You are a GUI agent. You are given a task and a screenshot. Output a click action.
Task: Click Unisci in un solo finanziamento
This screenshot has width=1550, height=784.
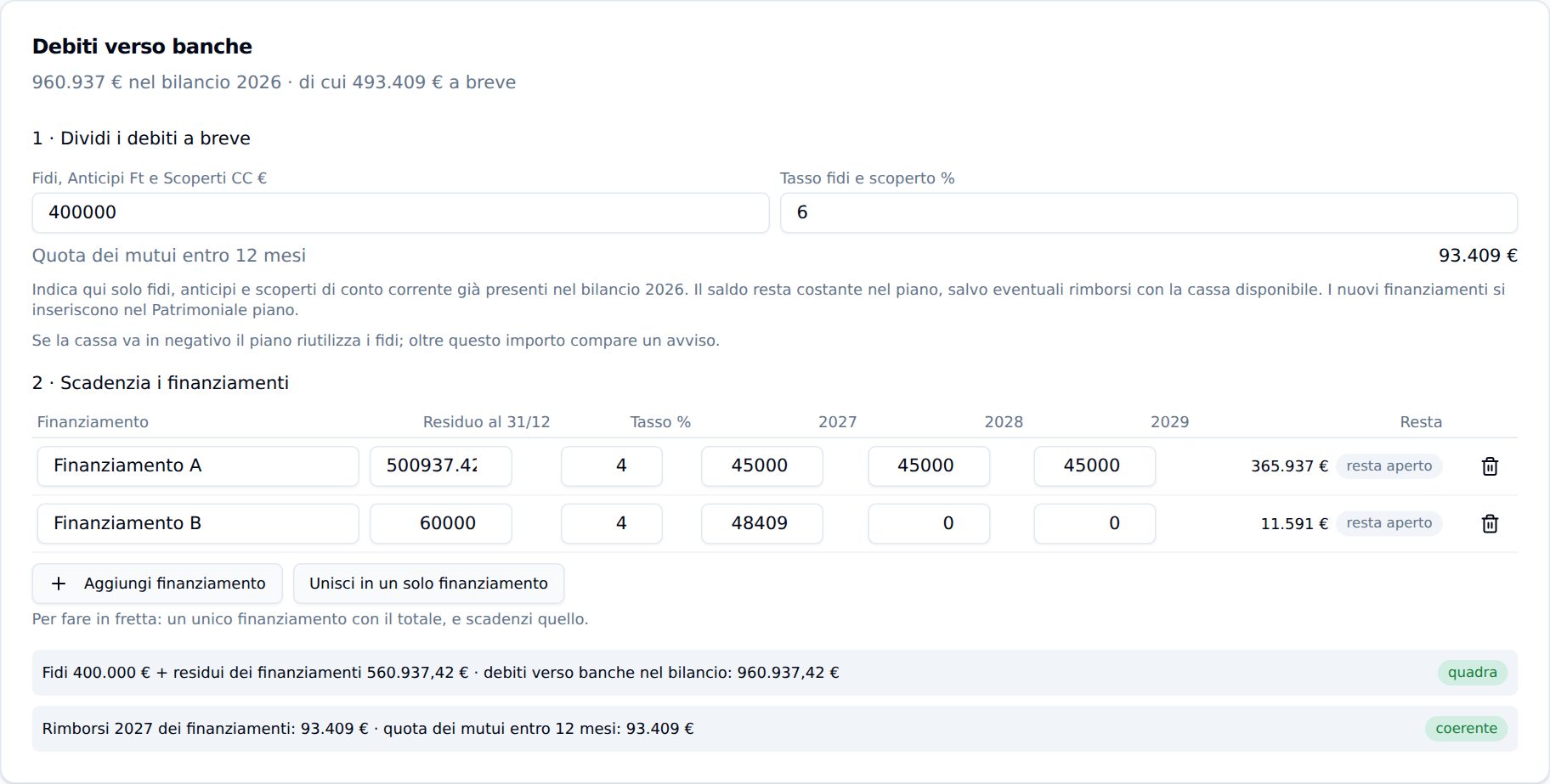pyautogui.click(x=428, y=584)
